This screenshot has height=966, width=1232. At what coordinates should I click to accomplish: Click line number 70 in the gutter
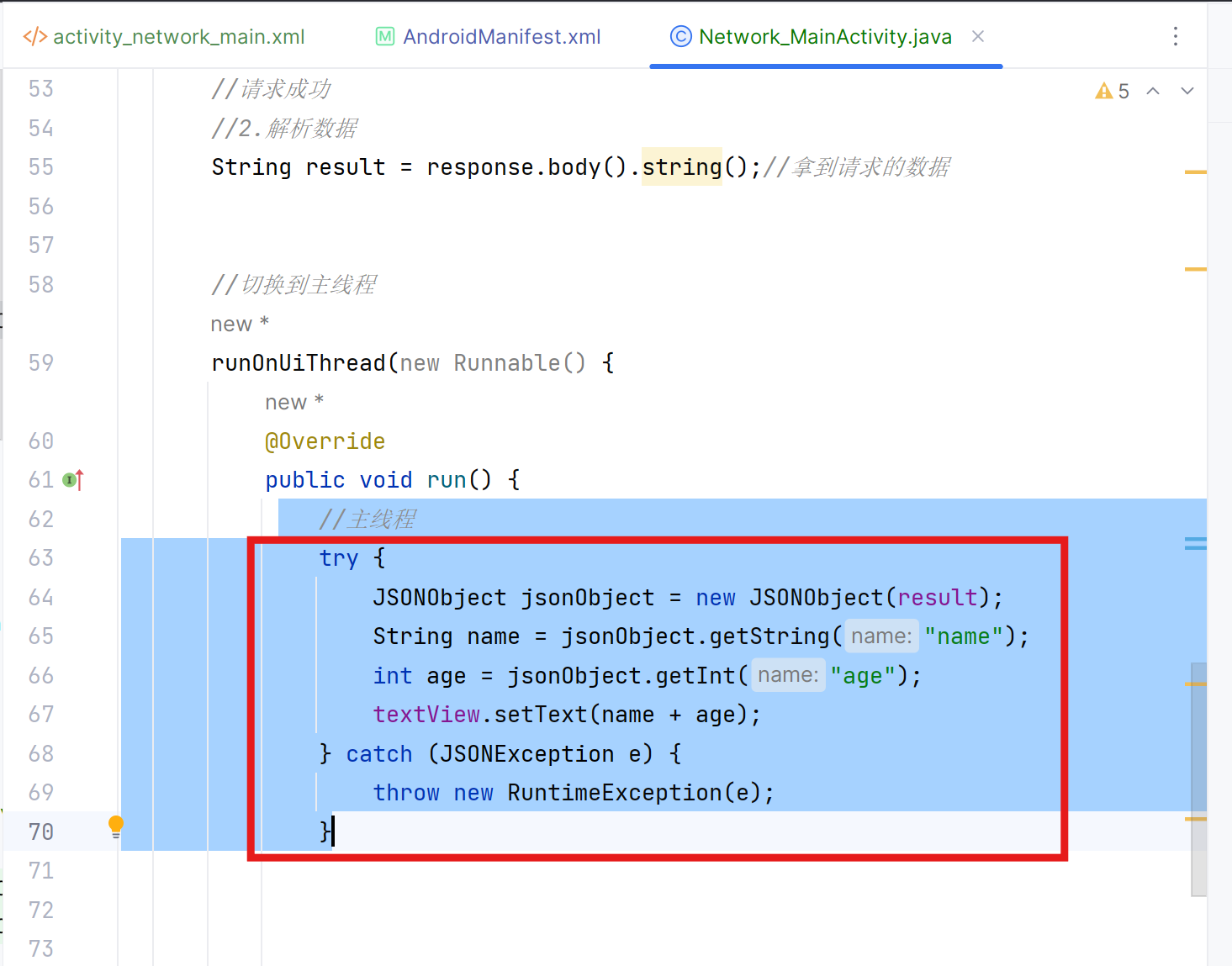pyautogui.click(x=40, y=831)
